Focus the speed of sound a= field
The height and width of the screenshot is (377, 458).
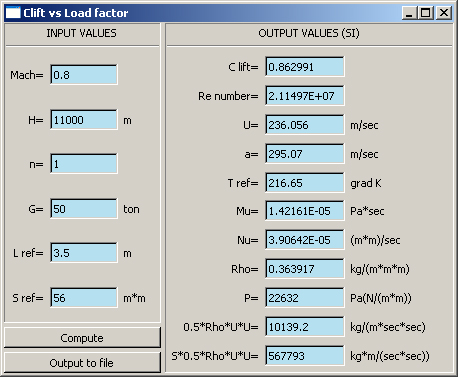coord(305,154)
